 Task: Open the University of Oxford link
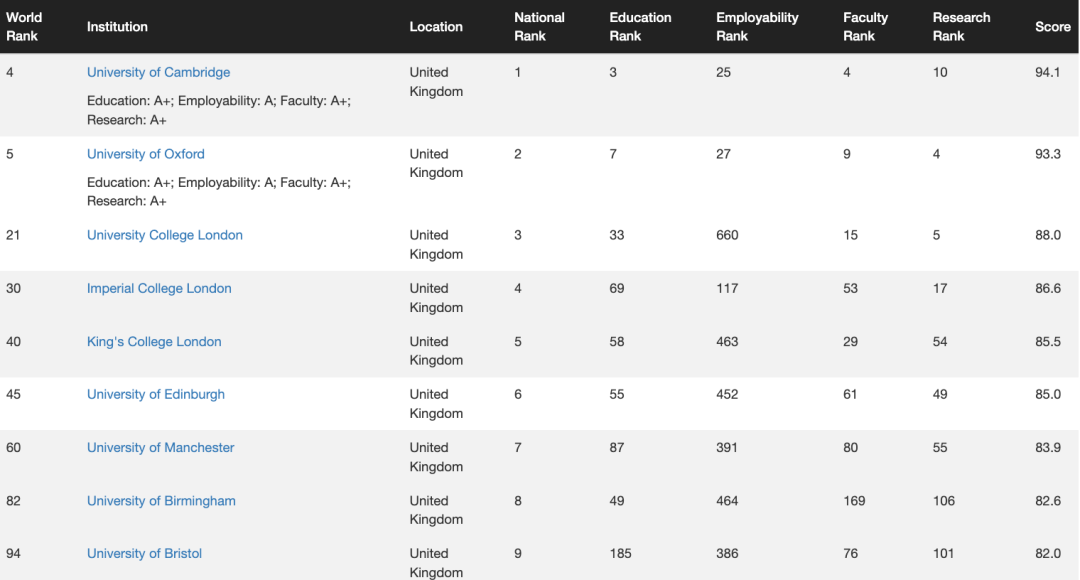pos(145,154)
